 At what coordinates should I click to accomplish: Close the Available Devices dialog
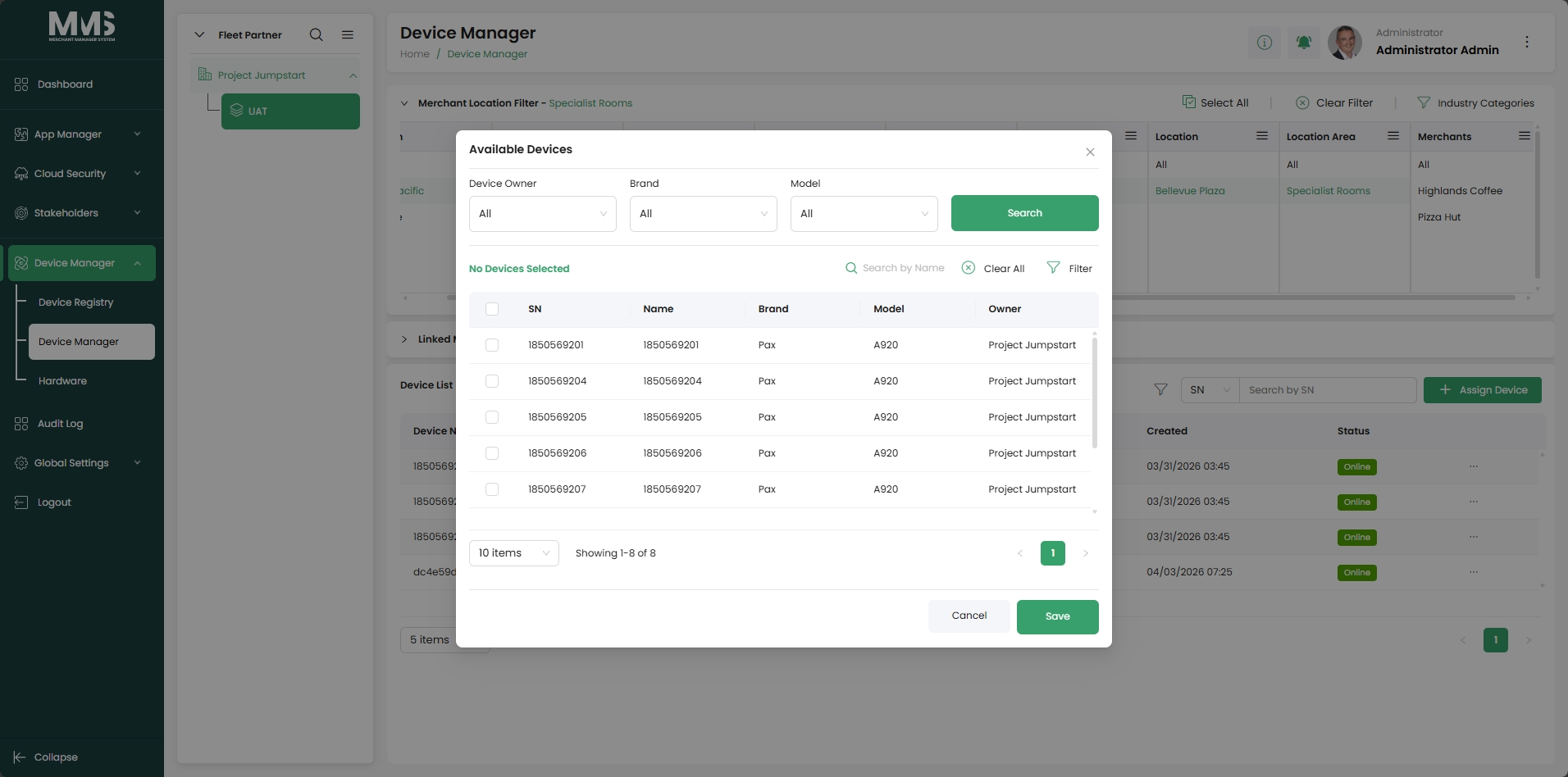tap(1090, 152)
